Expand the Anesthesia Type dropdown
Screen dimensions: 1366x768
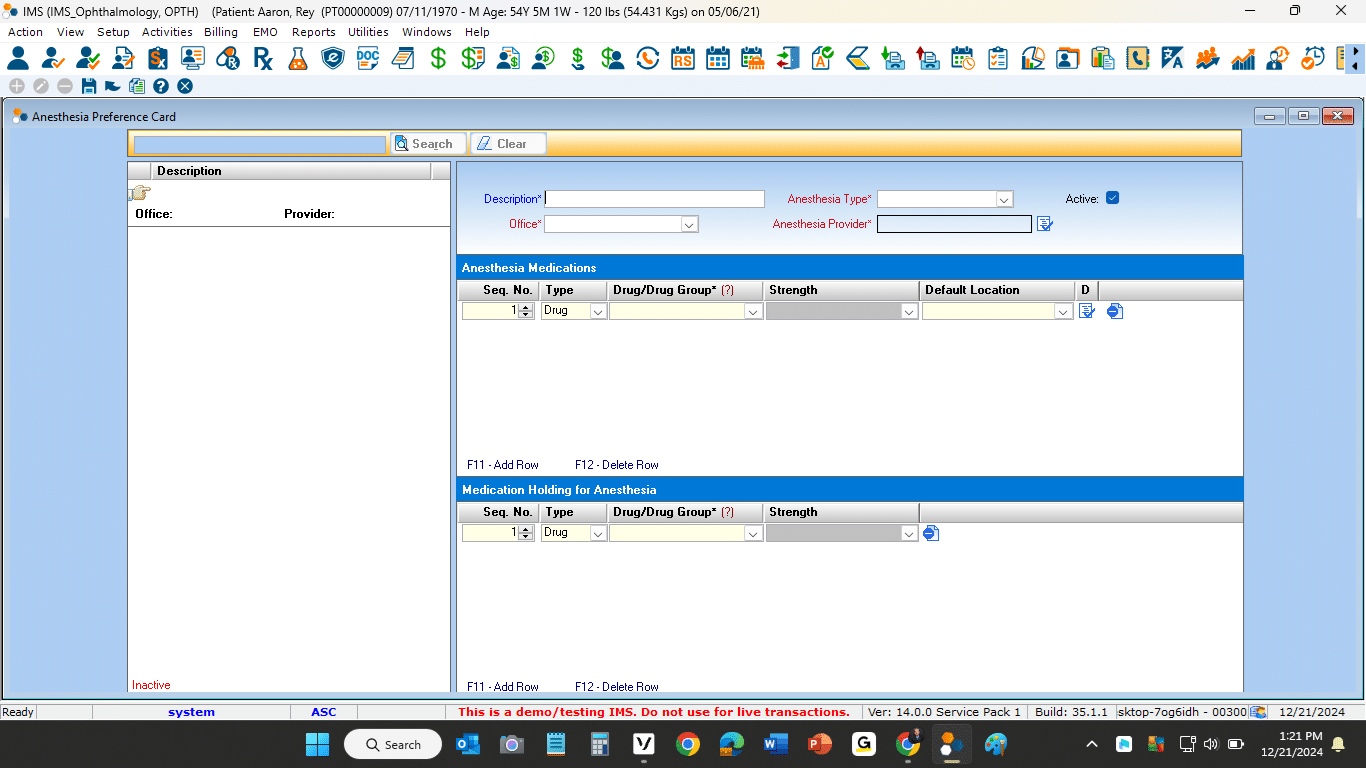pyautogui.click(x=1004, y=199)
